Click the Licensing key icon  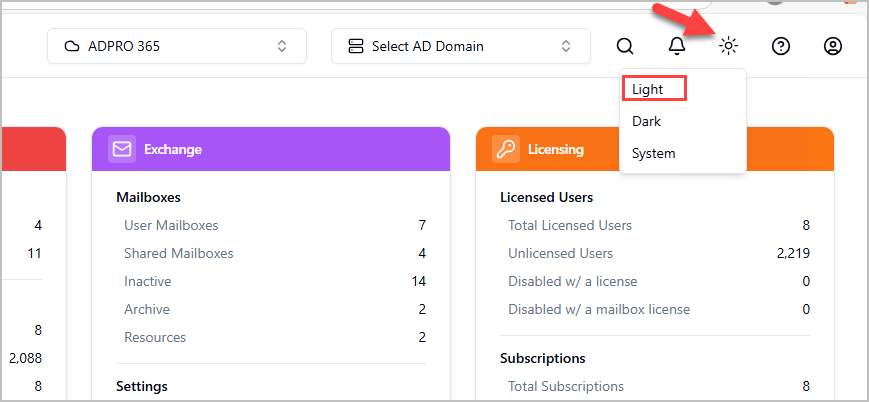[x=506, y=149]
